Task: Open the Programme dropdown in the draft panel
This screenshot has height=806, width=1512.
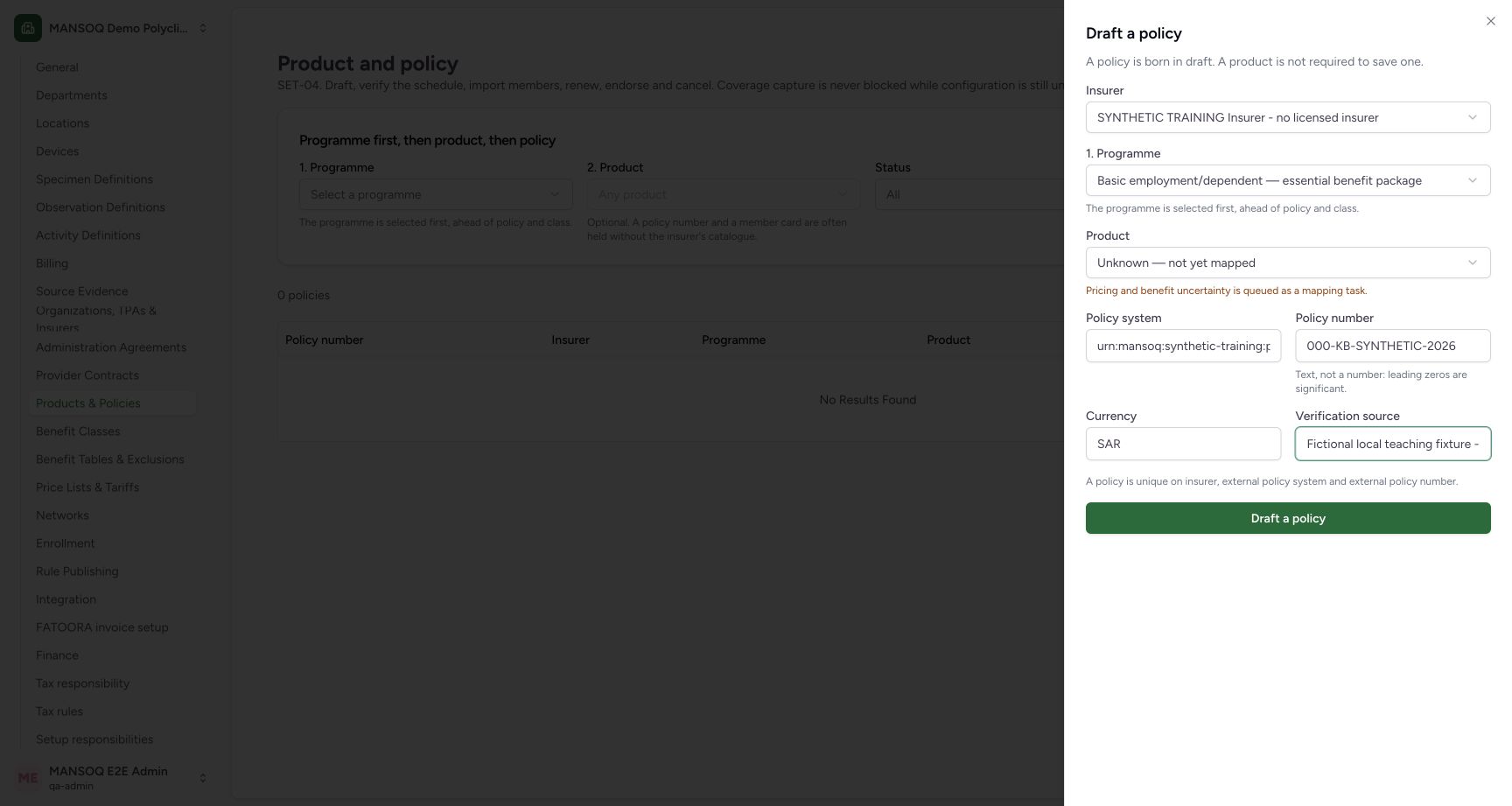Action: click(1287, 180)
